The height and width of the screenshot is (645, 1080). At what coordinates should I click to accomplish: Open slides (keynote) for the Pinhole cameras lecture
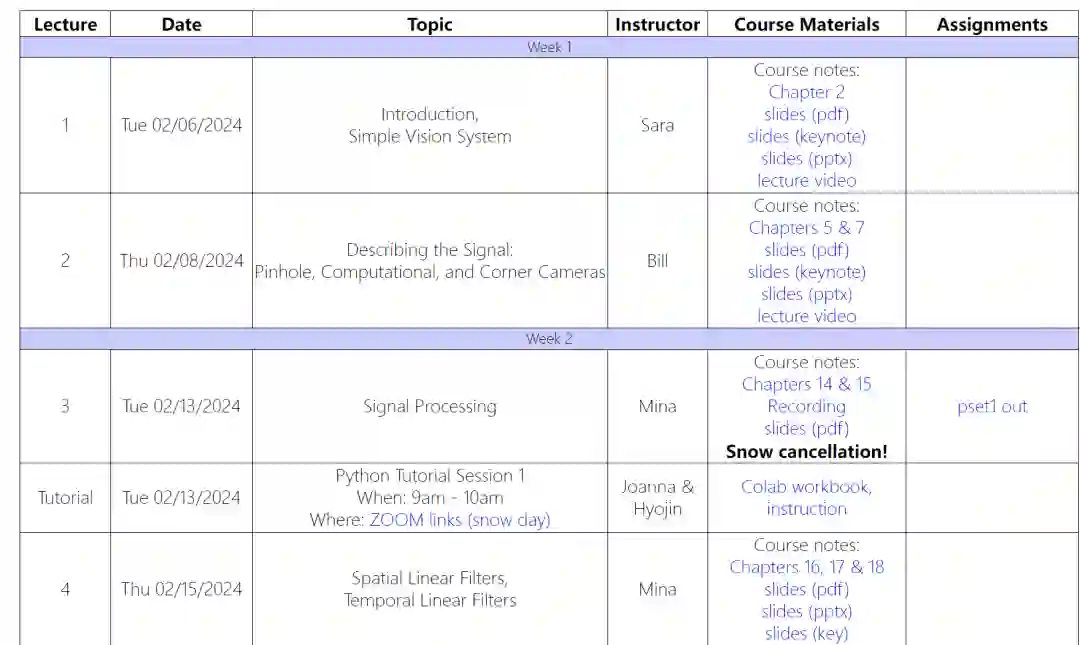[x=806, y=272]
